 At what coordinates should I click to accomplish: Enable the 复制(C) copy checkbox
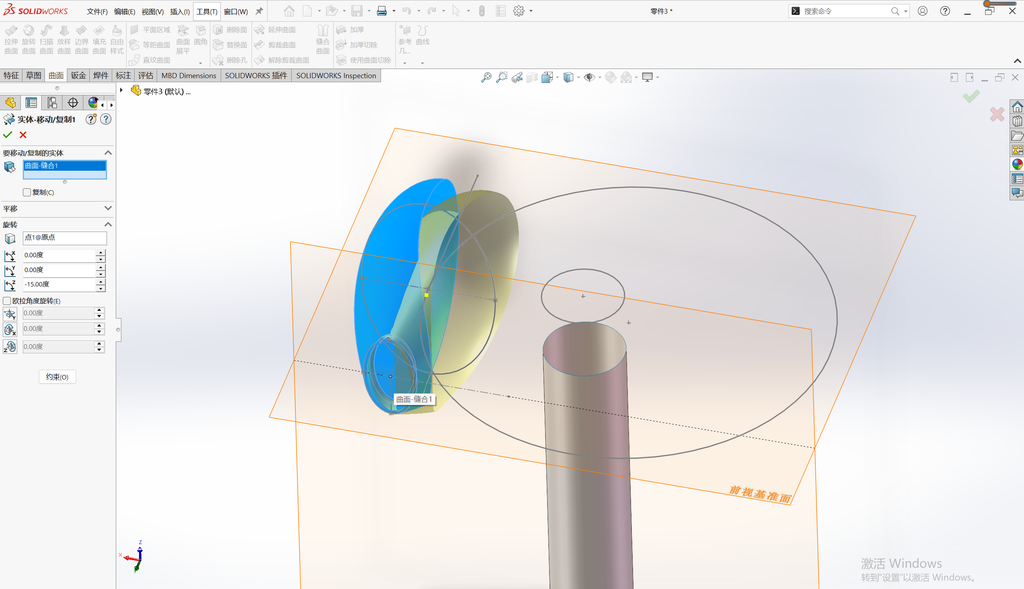pos(27,192)
